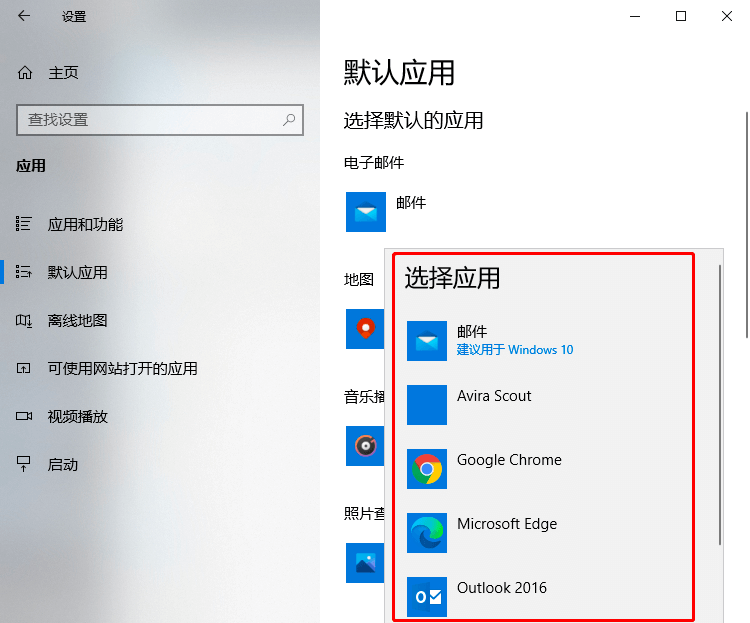The image size is (750, 623).
Task: Click the back arrow in Settings header
Action: pyautogui.click(x=24, y=16)
